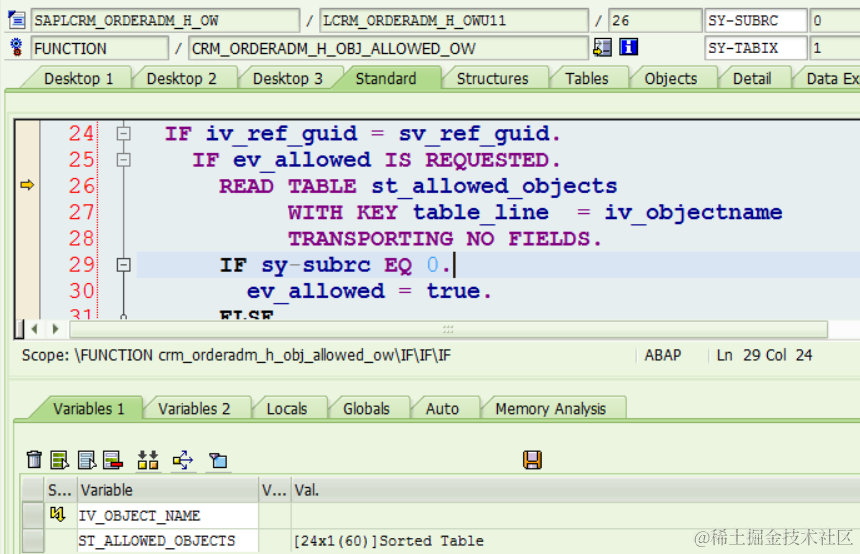
Task: Click the trash delete icon in variables toolbar
Action: pos(34,460)
